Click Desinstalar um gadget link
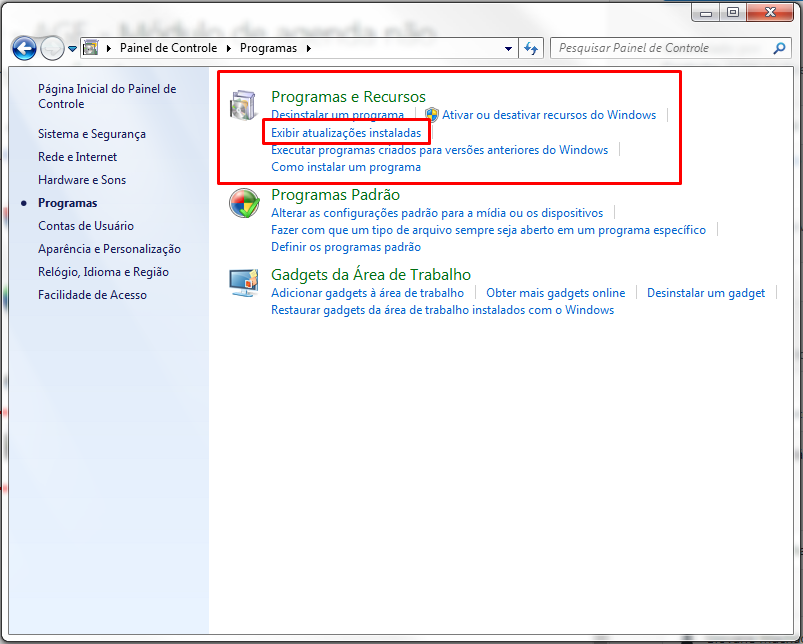The width and height of the screenshot is (803, 644). [706, 293]
